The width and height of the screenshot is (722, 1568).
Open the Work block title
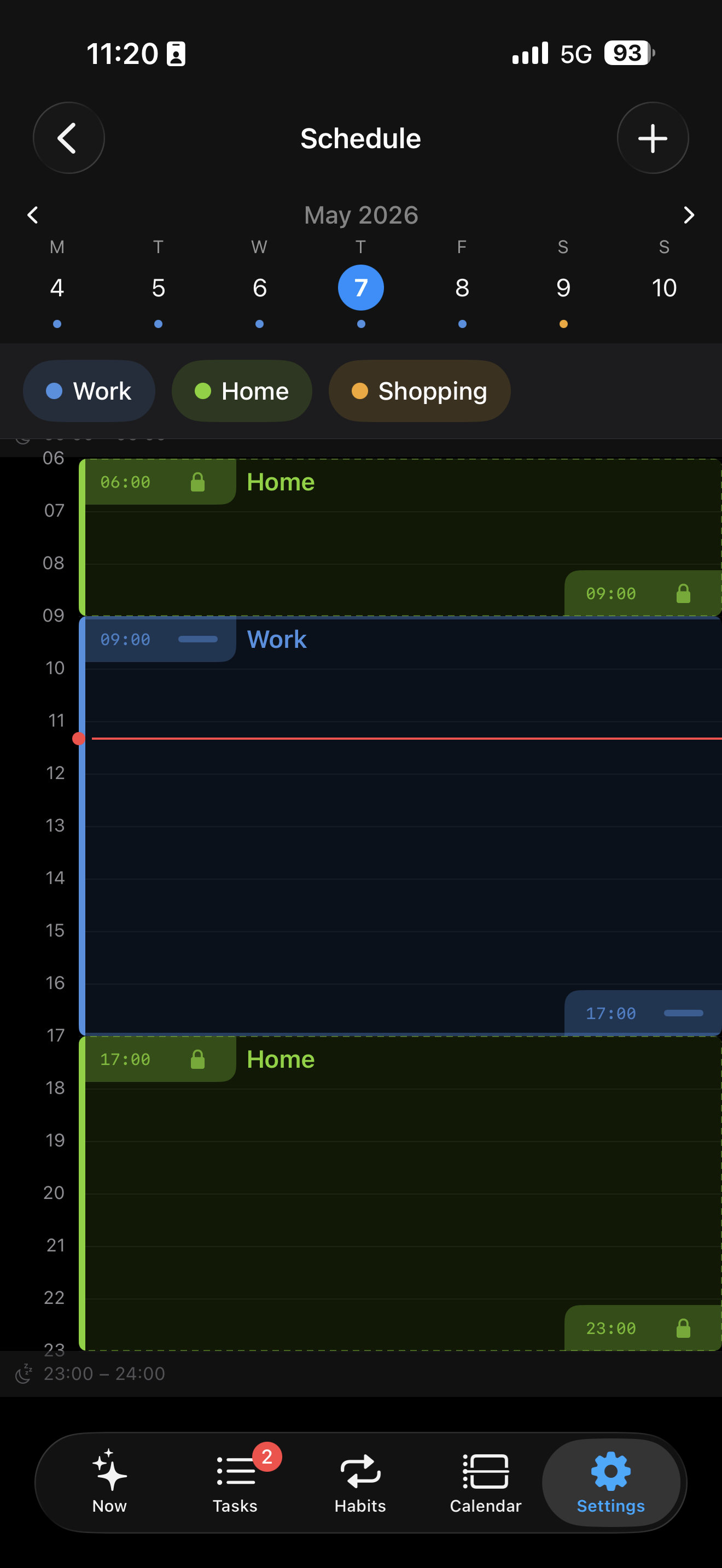276,639
